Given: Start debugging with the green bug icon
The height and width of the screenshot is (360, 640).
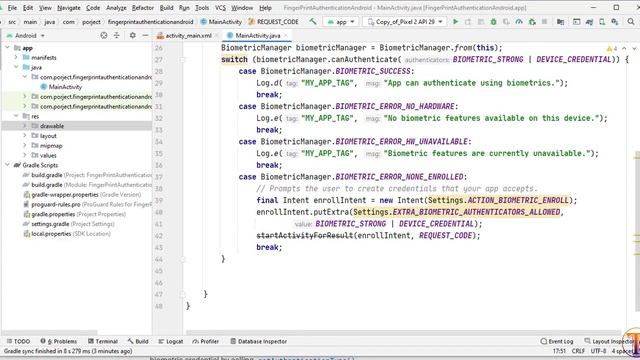Looking at the screenshot, I should coord(493,22).
